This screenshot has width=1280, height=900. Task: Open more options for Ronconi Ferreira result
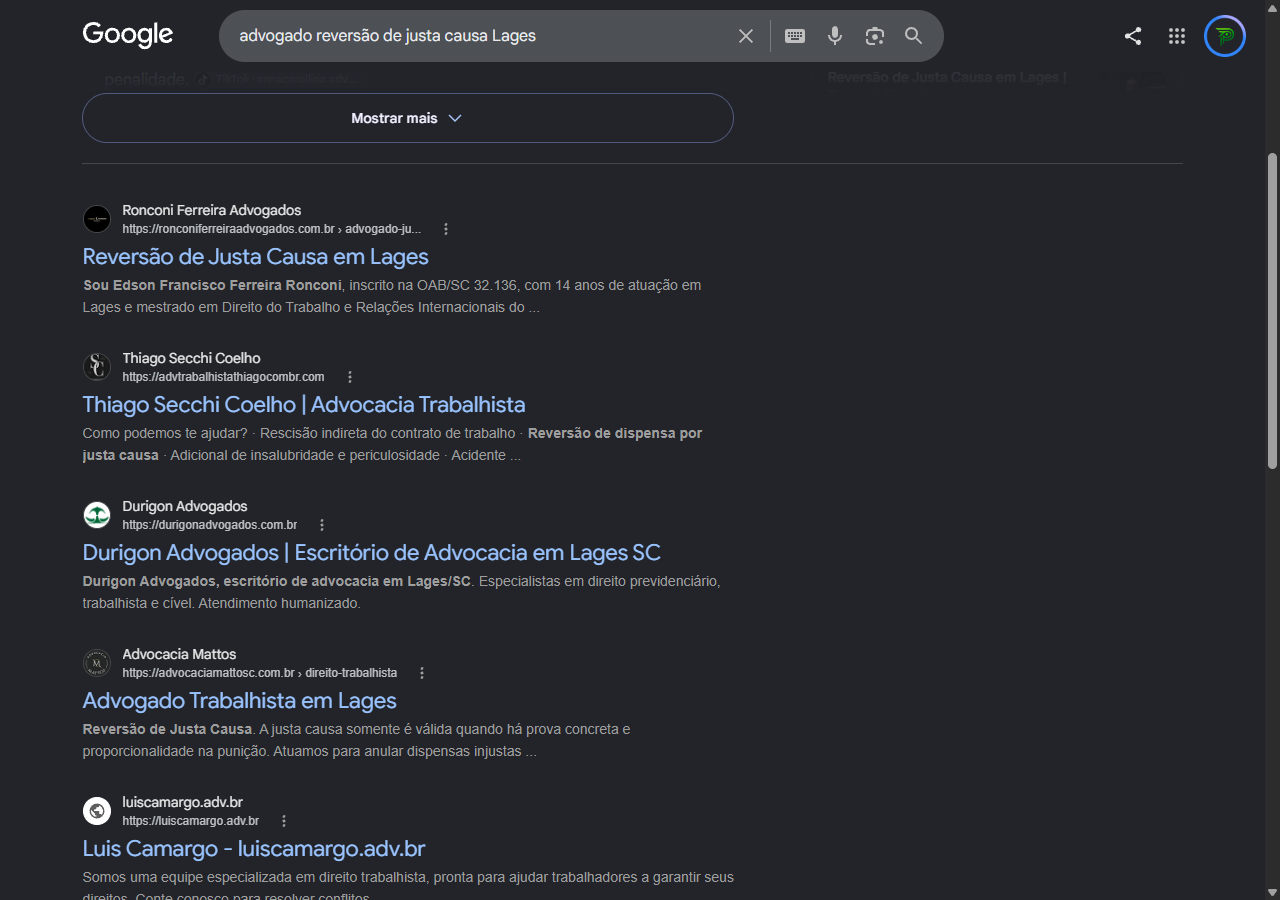click(x=446, y=229)
